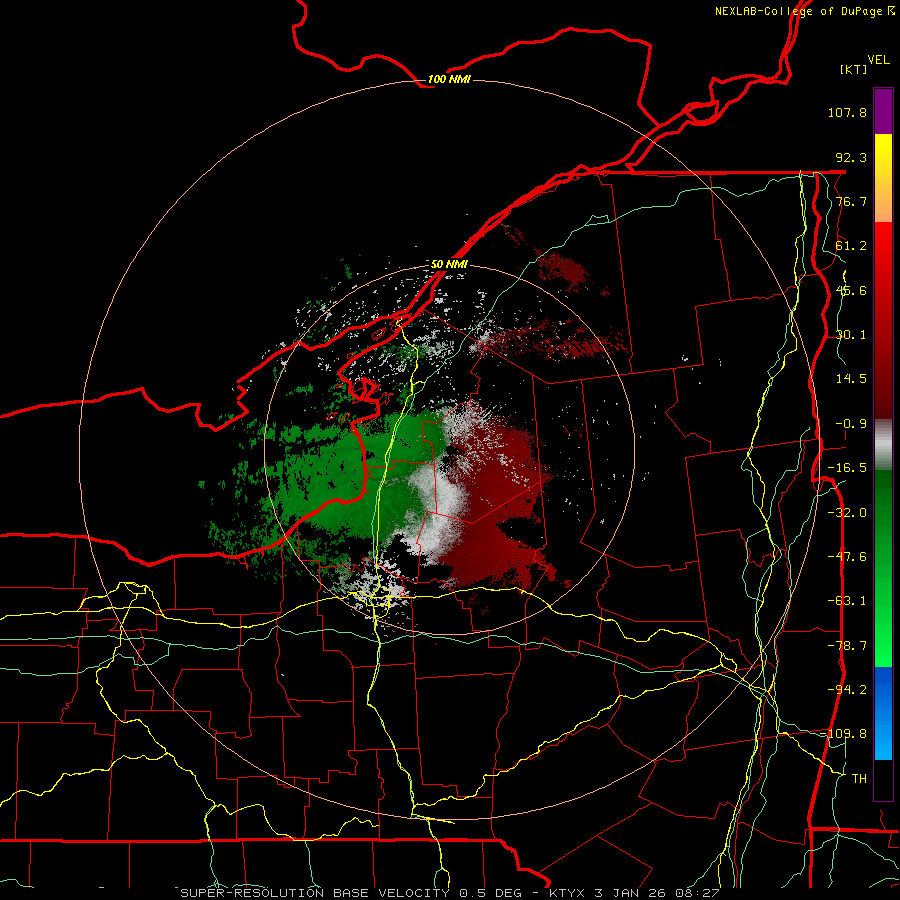
Task: Click the 92.3 legend value
Action: pos(851,157)
